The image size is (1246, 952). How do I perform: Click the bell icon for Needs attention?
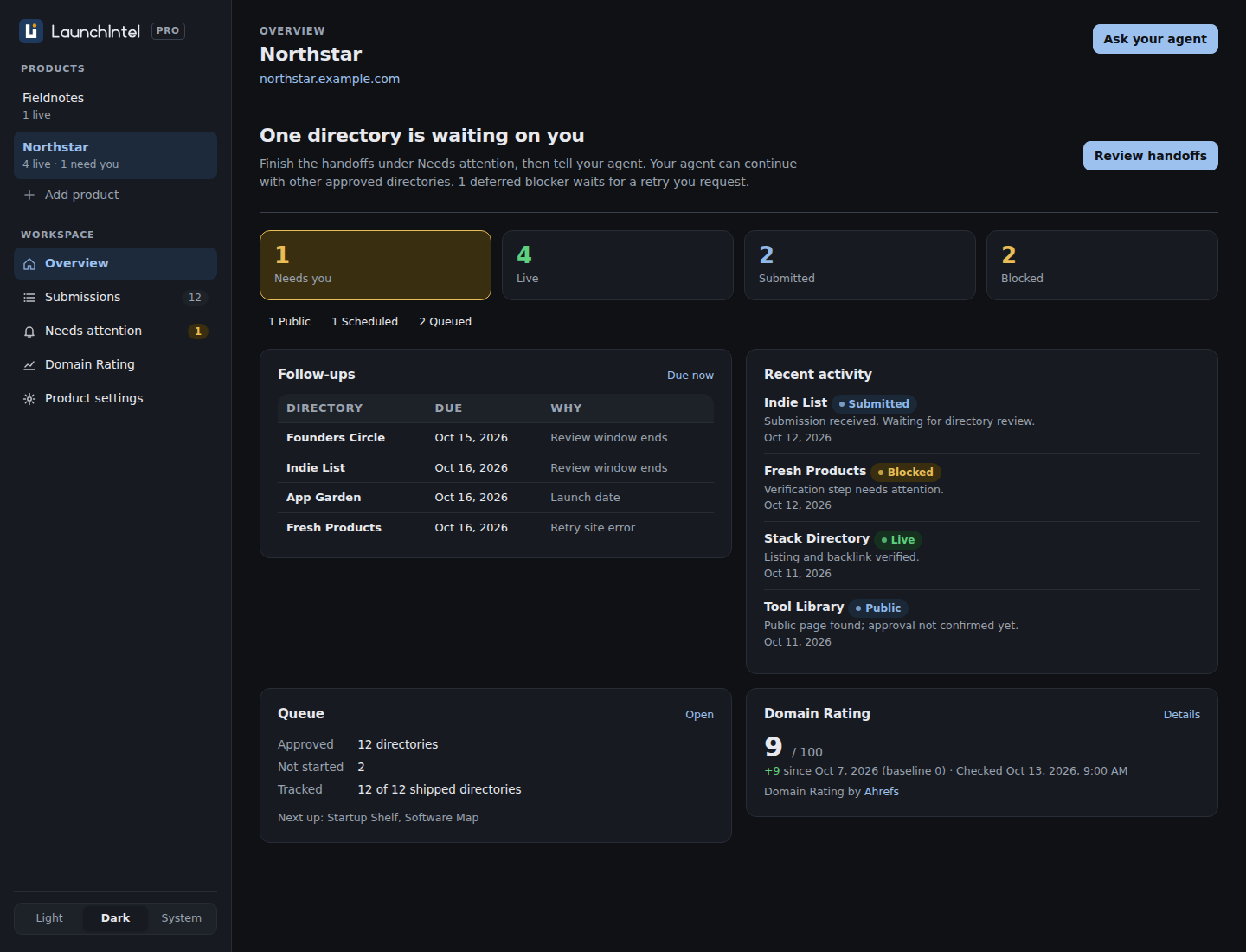[29, 331]
